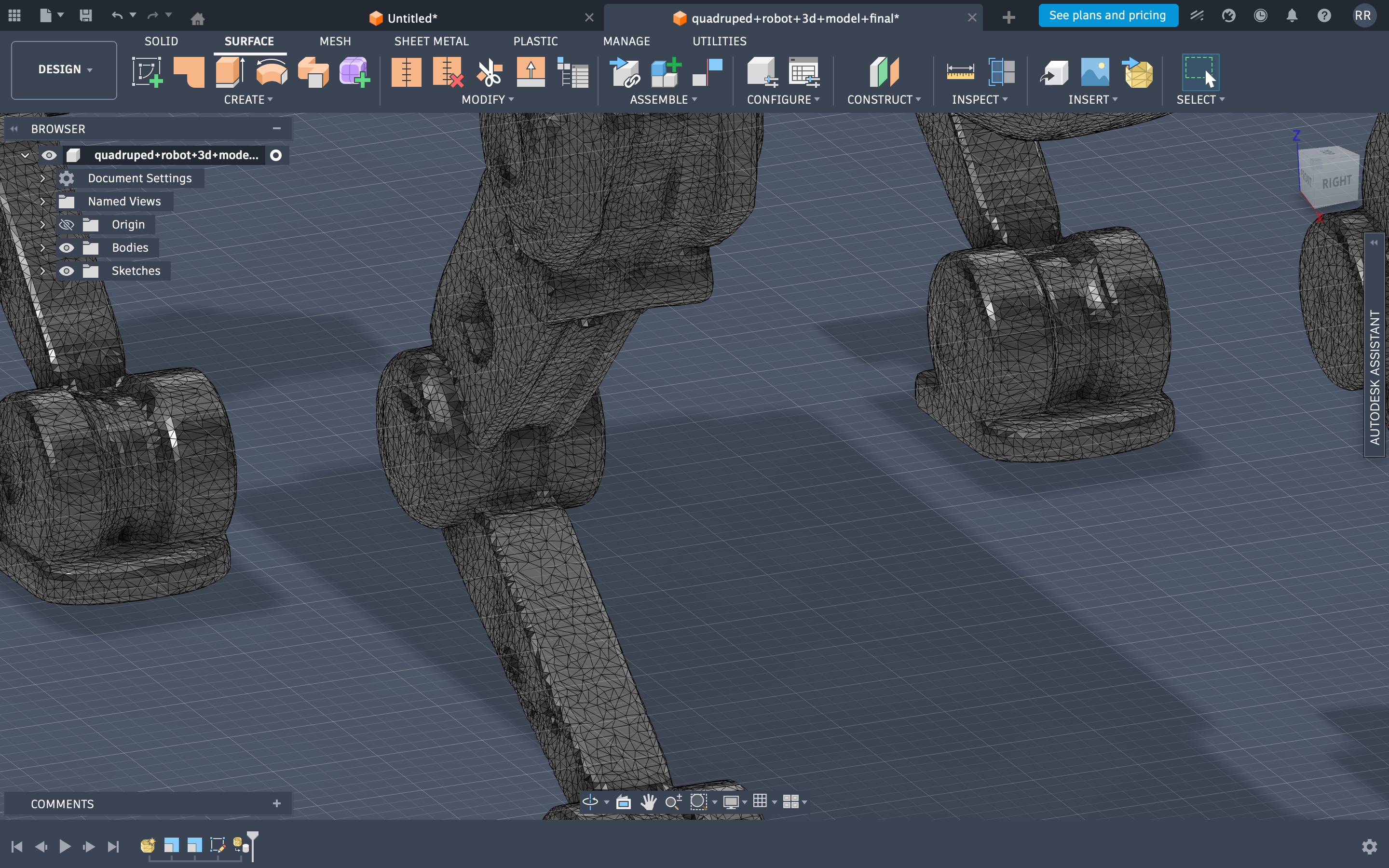Select the Trim scissors tool

(489, 72)
